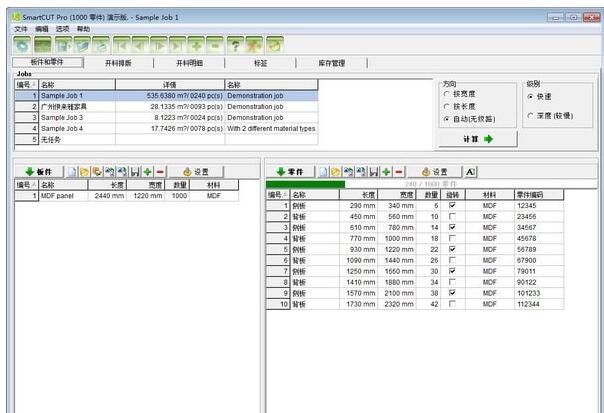Click the large minus icon in main toolbar
Screen dimensions: 604x413
click(x=215, y=45)
